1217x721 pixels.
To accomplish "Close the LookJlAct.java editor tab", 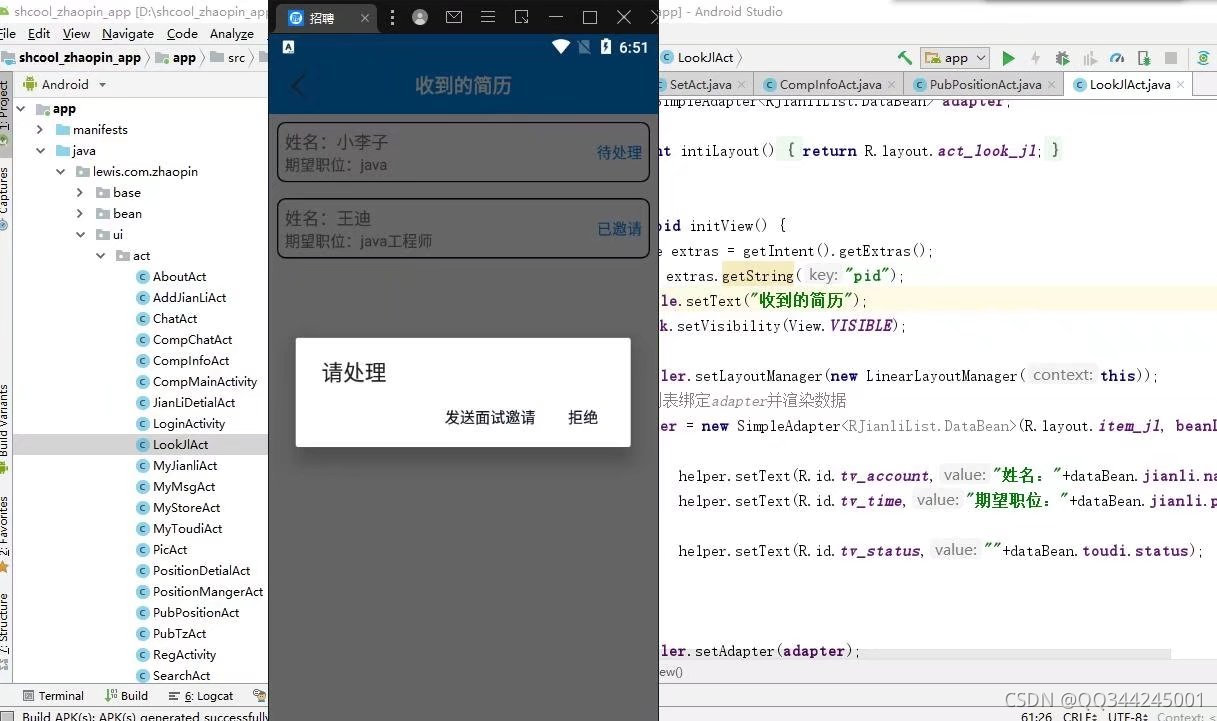I will point(1182,85).
